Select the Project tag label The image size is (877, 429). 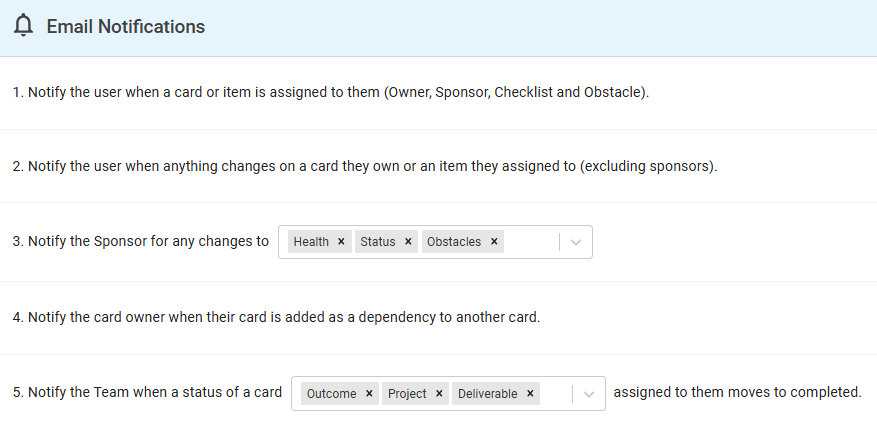407,394
